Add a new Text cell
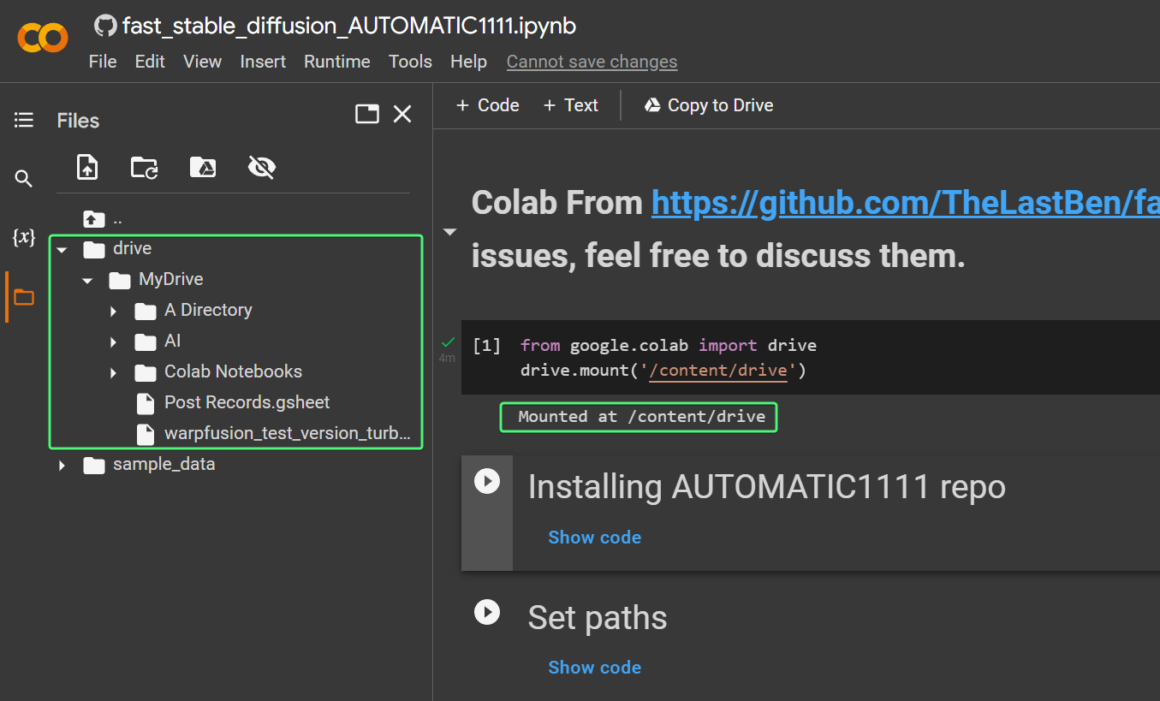Viewport: 1160px width, 701px height. click(x=570, y=105)
